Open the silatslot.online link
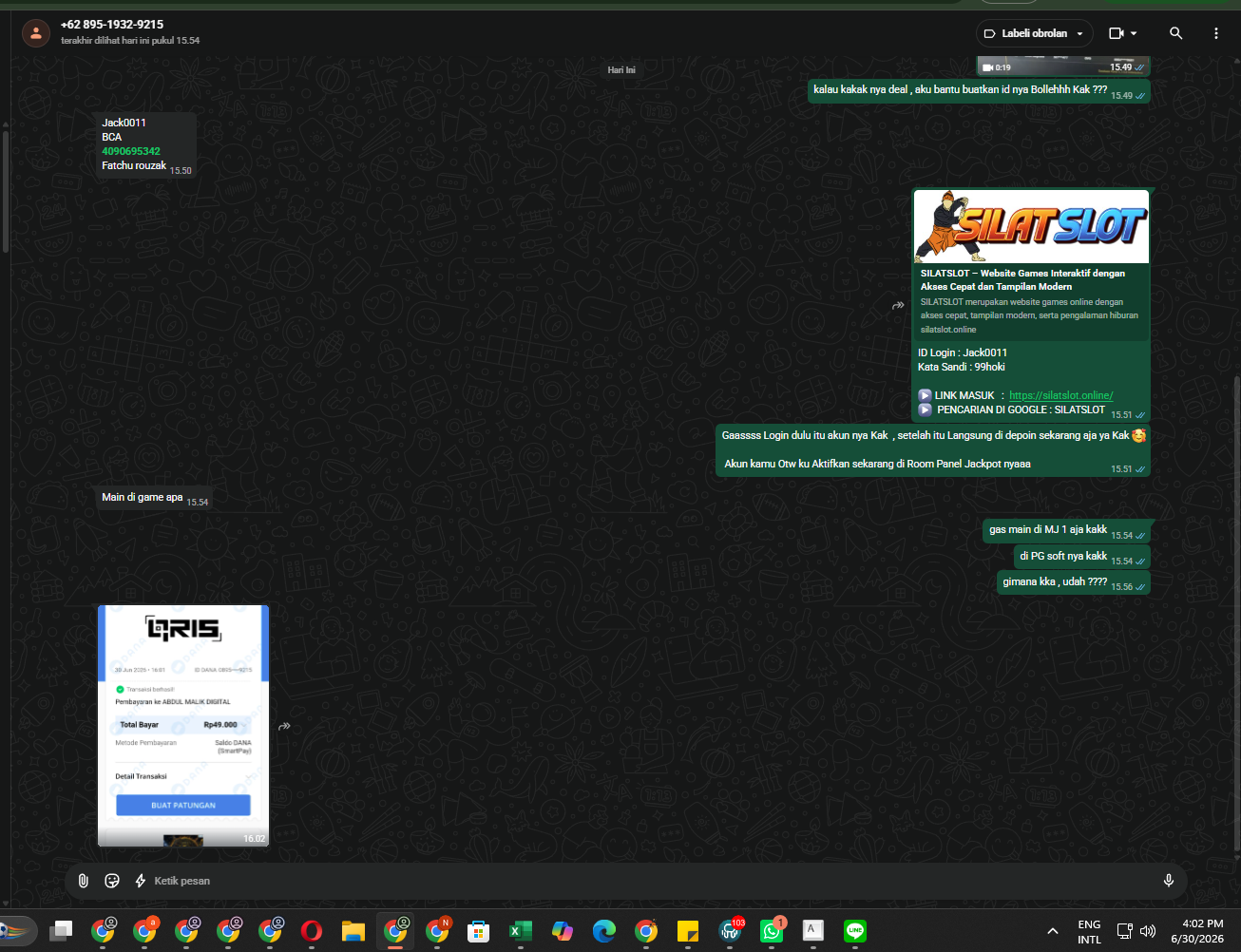Image resolution: width=1241 pixels, height=952 pixels. pyautogui.click(x=1060, y=395)
